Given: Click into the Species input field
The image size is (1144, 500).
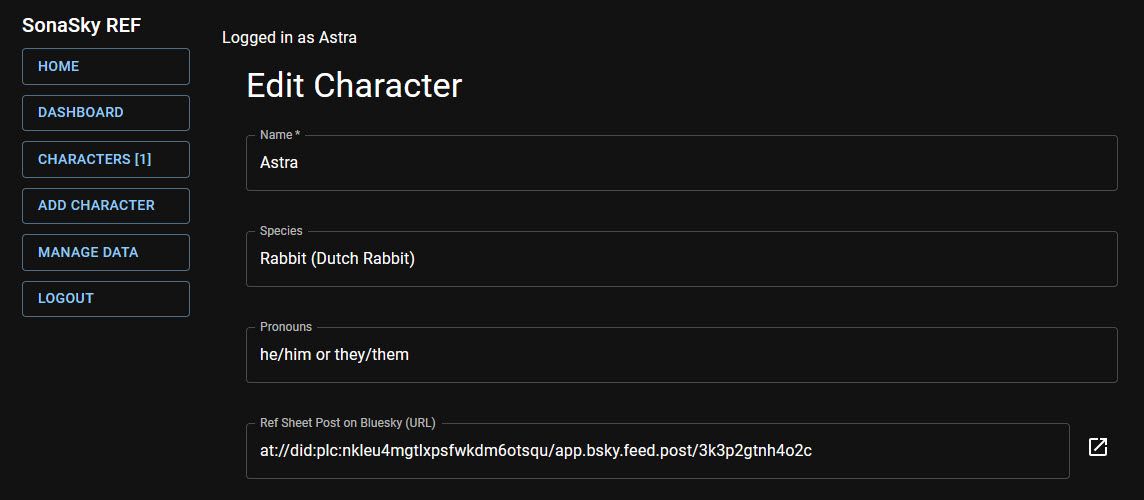Looking at the screenshot, I should click(x=680, y=259).
